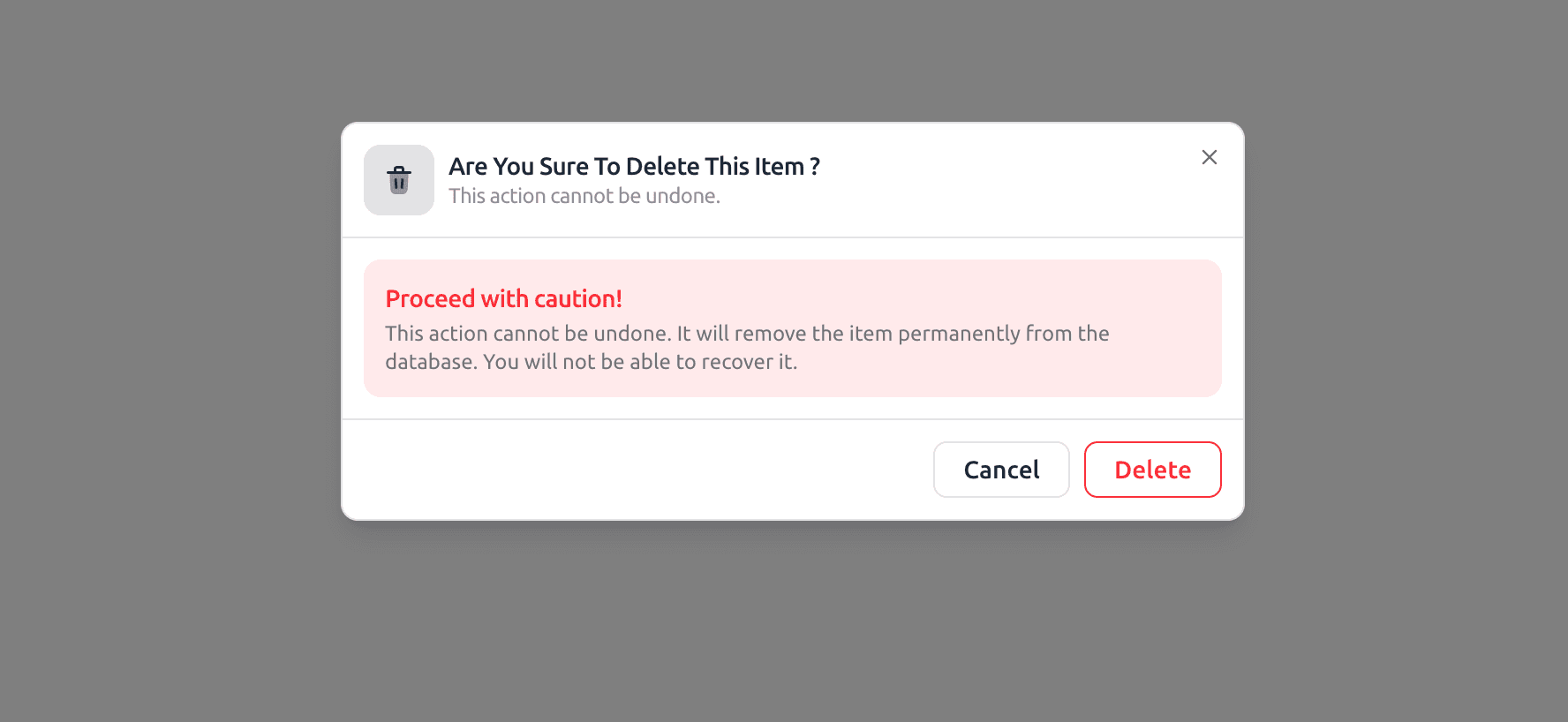
Task: Click the trash lid on the bin icon
Action: click(398, 172)
